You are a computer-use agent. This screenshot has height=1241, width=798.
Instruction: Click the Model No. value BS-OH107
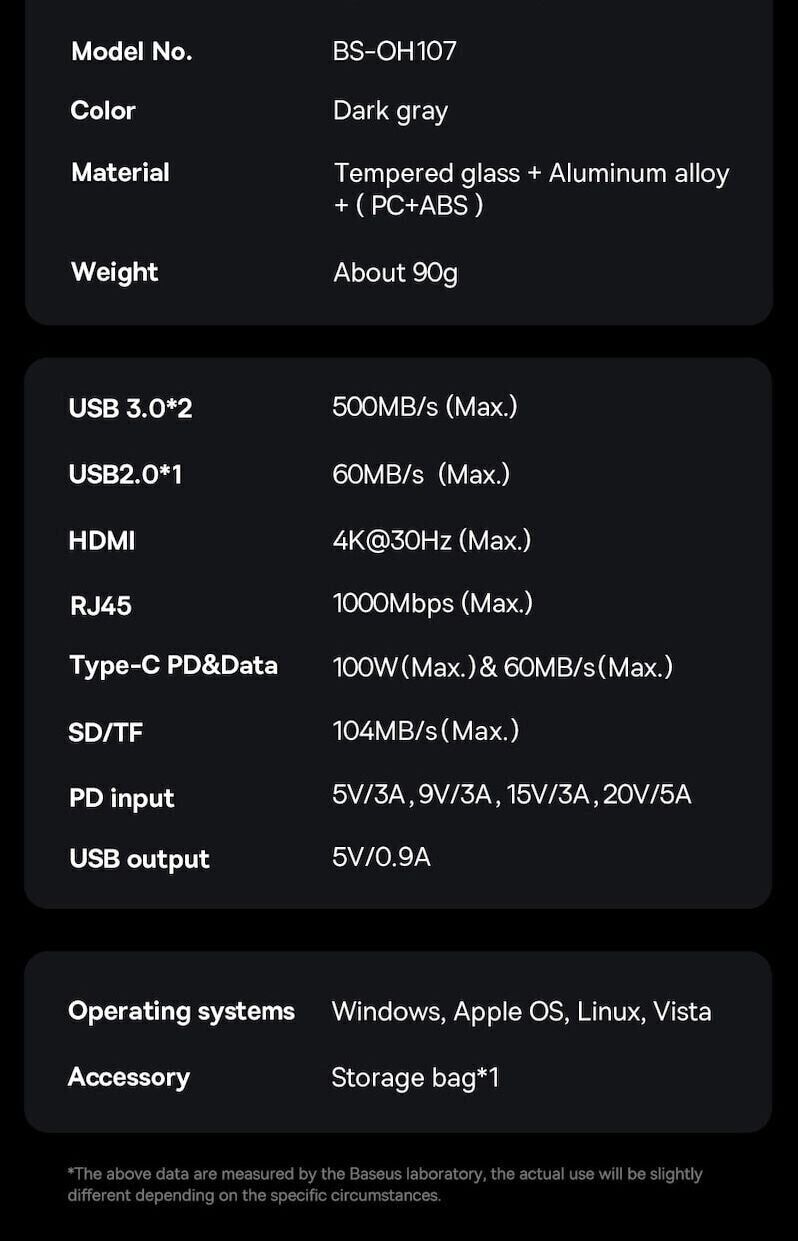pyautogui.click(x=394, y=51)
